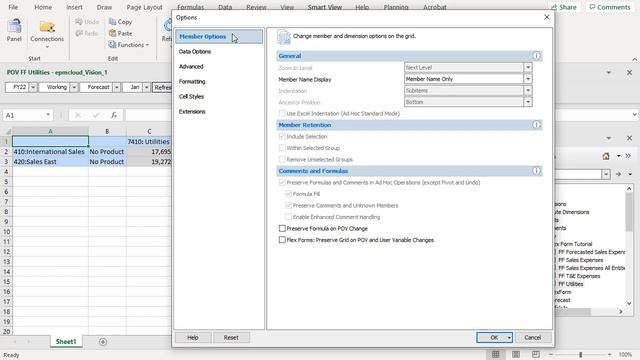The height and width of the screenshot is (360, 640).
Task: Toggle Formula Fill checkbox
Action: pos(289,194)
